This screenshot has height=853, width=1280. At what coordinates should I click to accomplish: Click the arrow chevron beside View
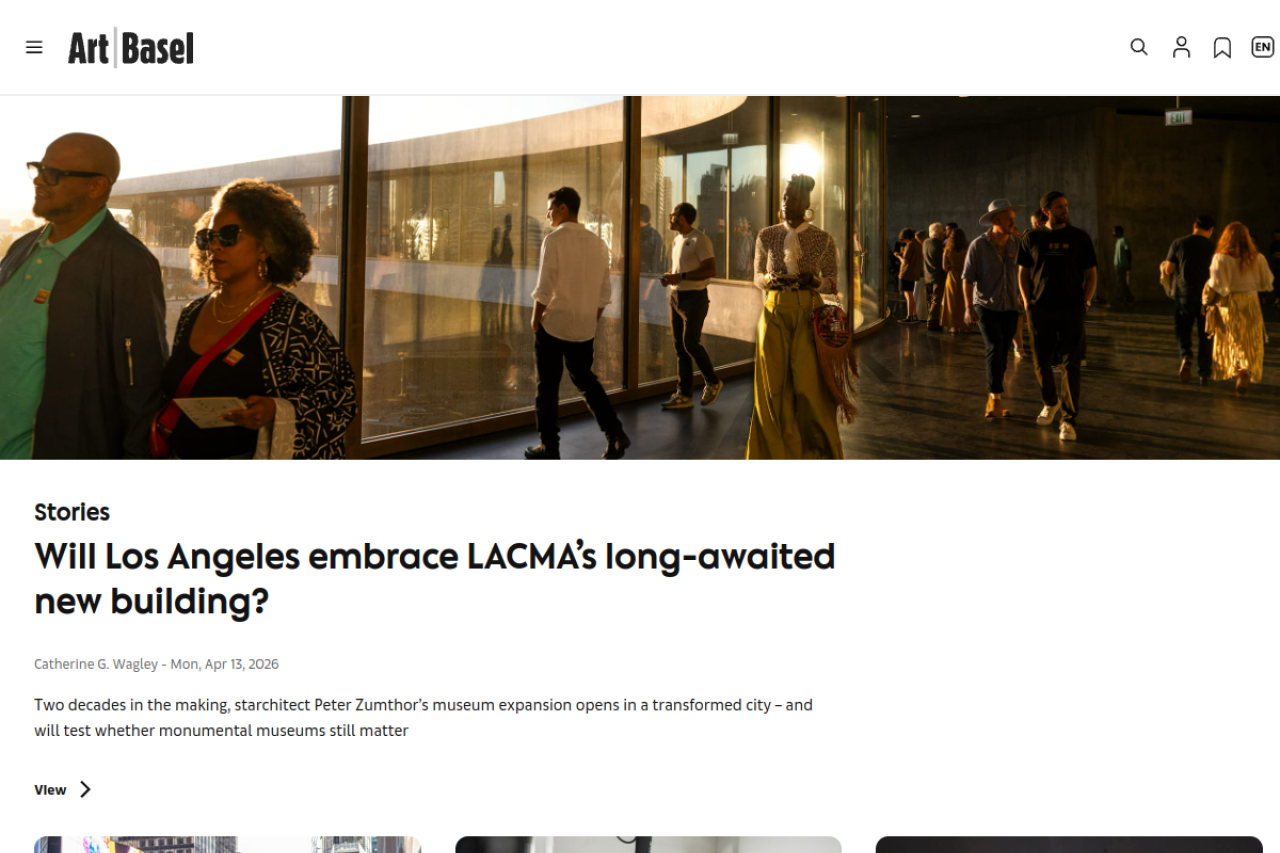85,789
